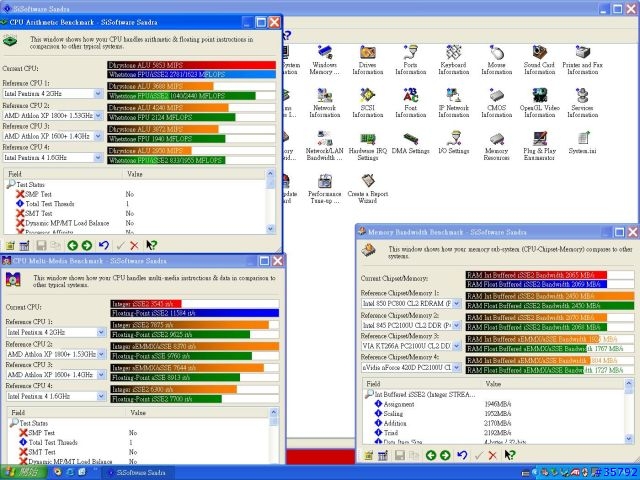Open IP Network Information icon
This screenshot has width=640, height=480.
pyautogui.click(x=453, y=103)
